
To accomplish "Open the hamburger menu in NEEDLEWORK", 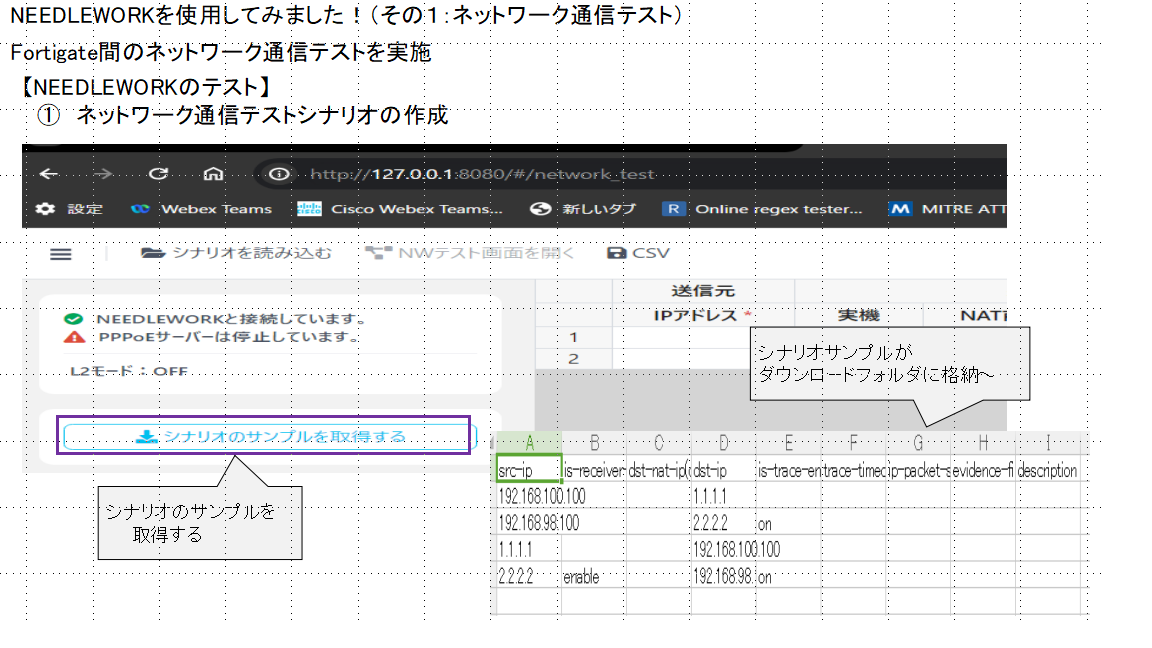I will click(x=61, y=254).
